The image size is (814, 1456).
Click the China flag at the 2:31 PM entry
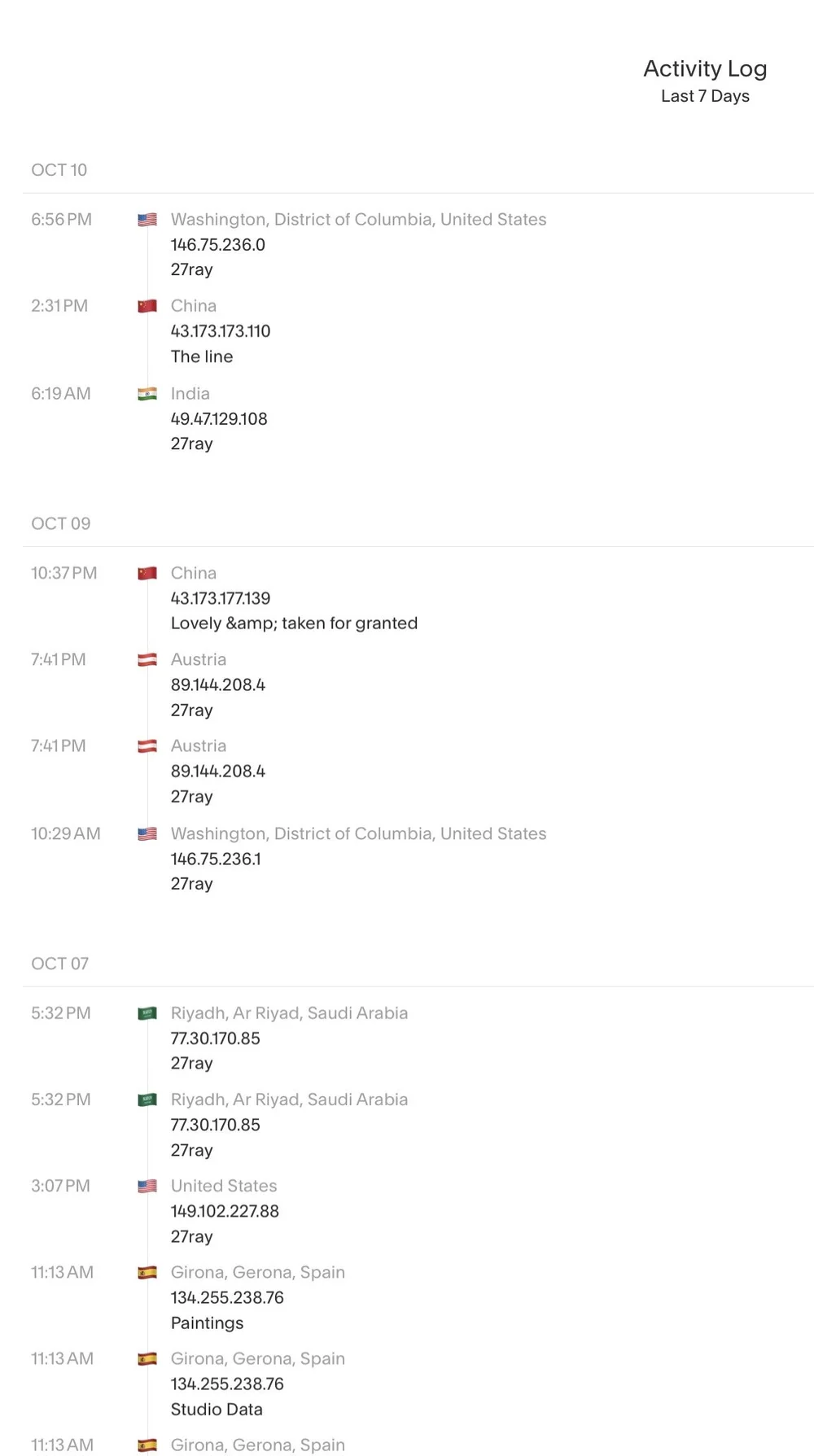point(147,306)
